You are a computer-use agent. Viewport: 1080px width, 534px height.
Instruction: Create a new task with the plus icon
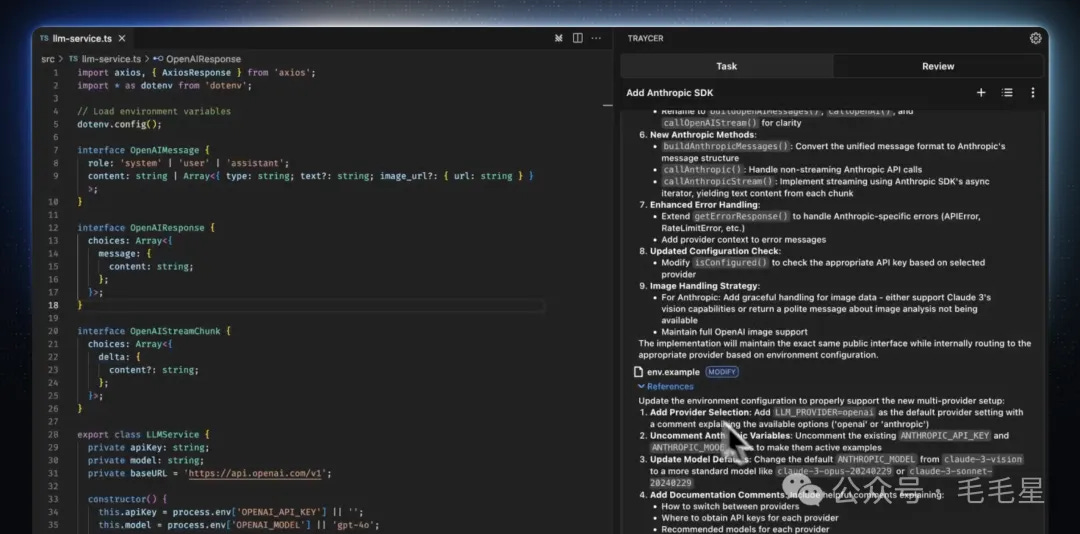(981, 92)
